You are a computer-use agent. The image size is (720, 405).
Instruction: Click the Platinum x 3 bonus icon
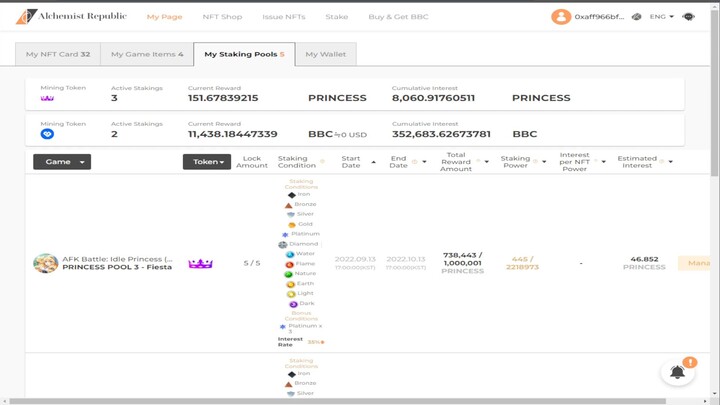[x=282, y=326]
